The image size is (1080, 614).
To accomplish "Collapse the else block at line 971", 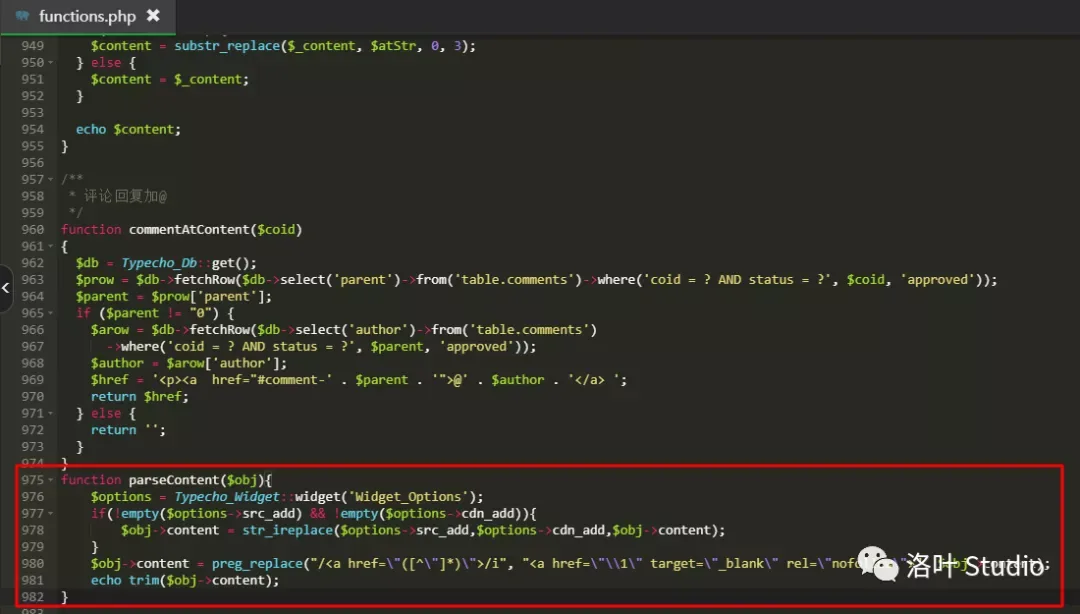I will coord(51,413).
